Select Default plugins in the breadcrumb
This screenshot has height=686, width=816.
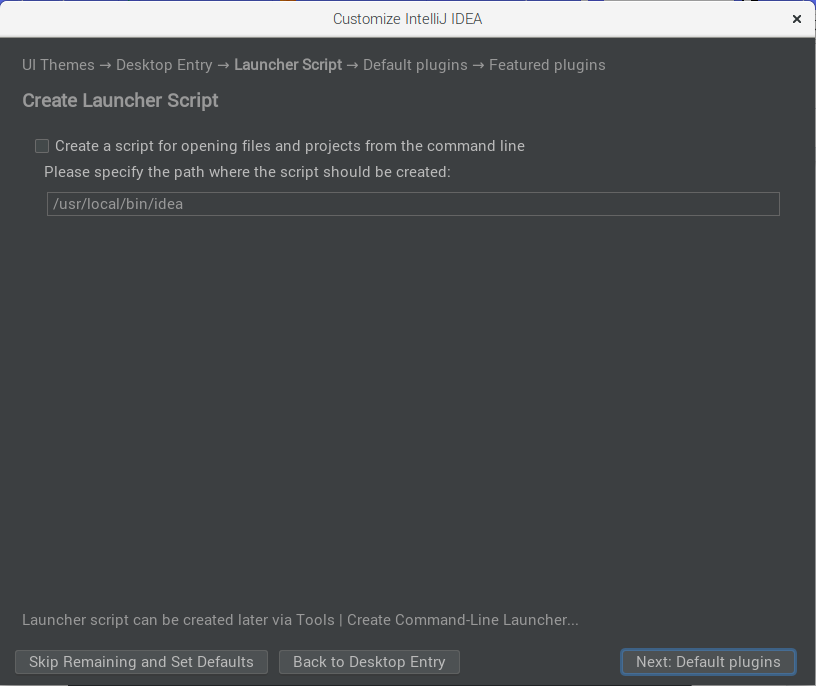415,65
